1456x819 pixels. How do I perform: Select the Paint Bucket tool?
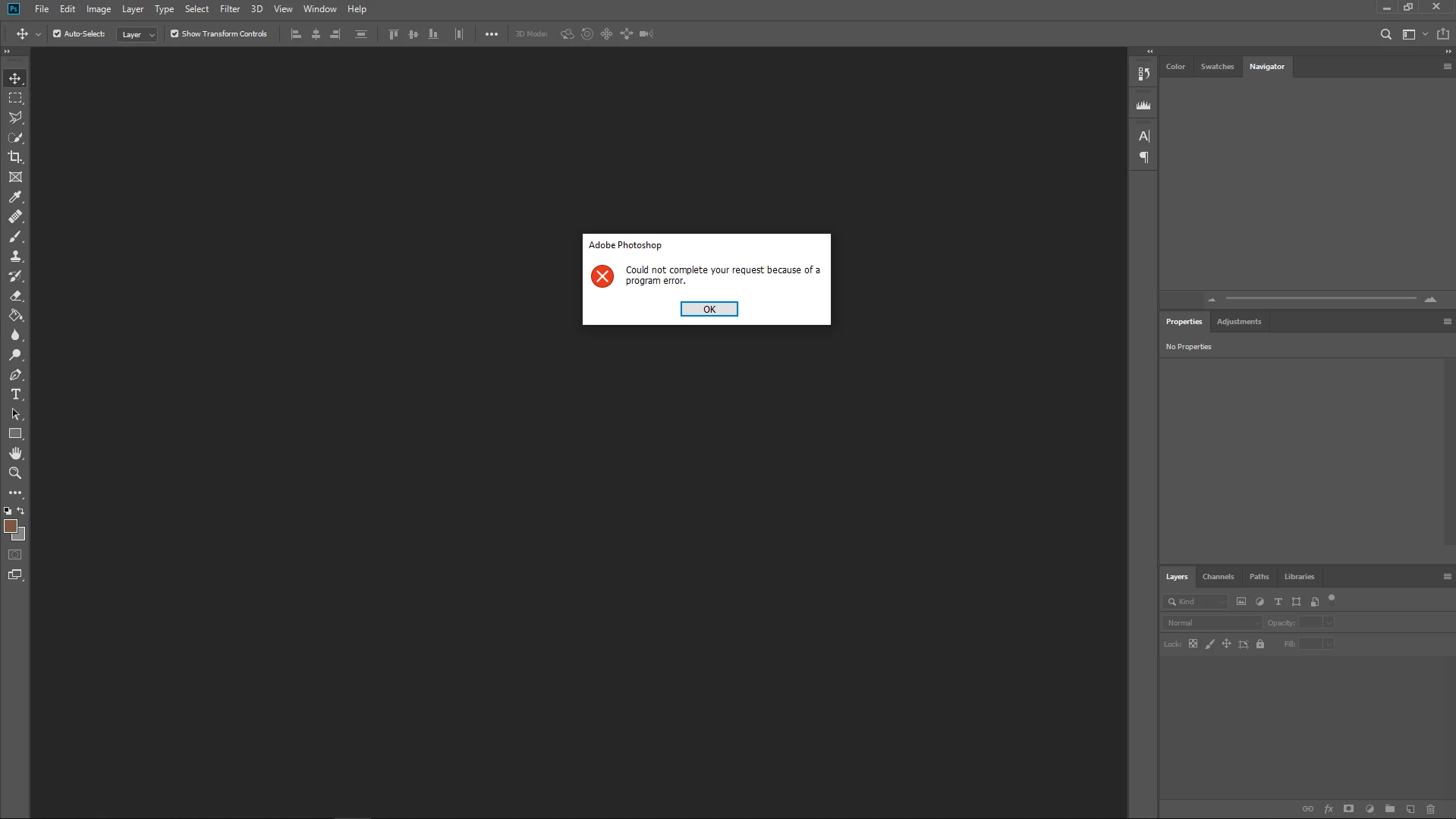tap(15, 315)
